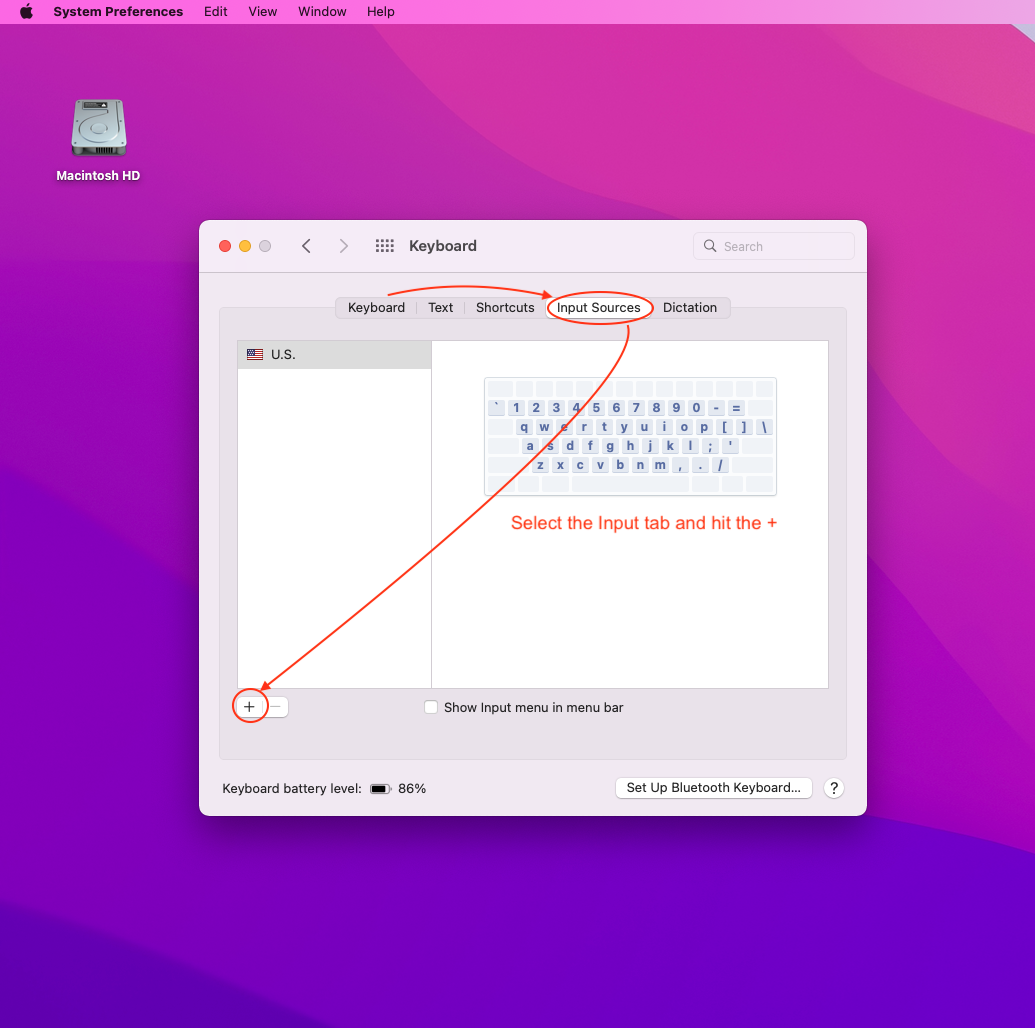Click the keyboard layout preview
This screenshot has width=1035, height=1028.
[x=630, y=436]
